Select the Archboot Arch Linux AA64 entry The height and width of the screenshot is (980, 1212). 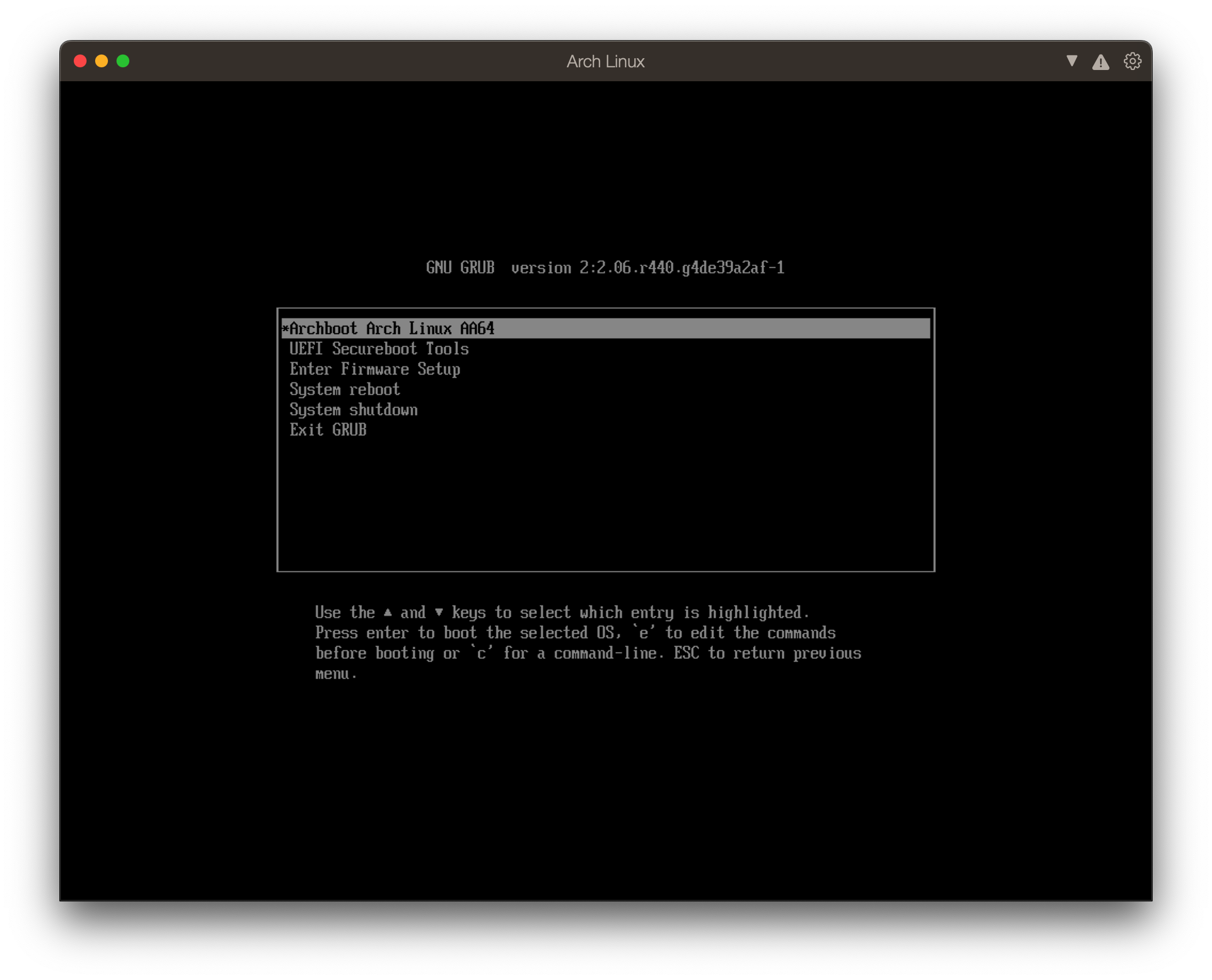point(391,329)
